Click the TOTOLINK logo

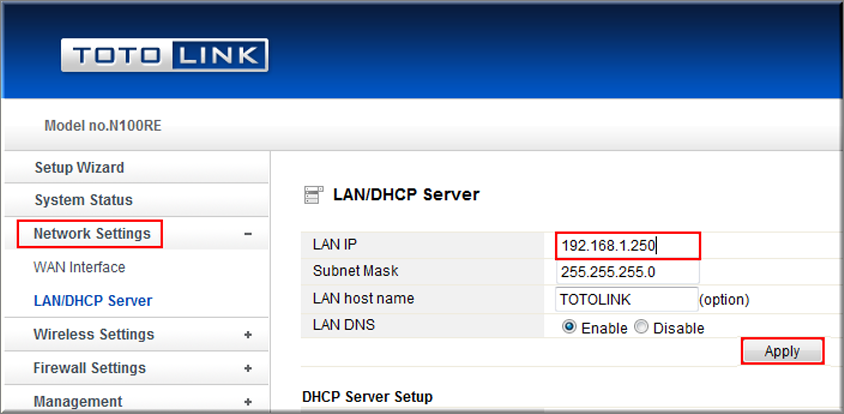pyautogui.click(x=164, y=55)
